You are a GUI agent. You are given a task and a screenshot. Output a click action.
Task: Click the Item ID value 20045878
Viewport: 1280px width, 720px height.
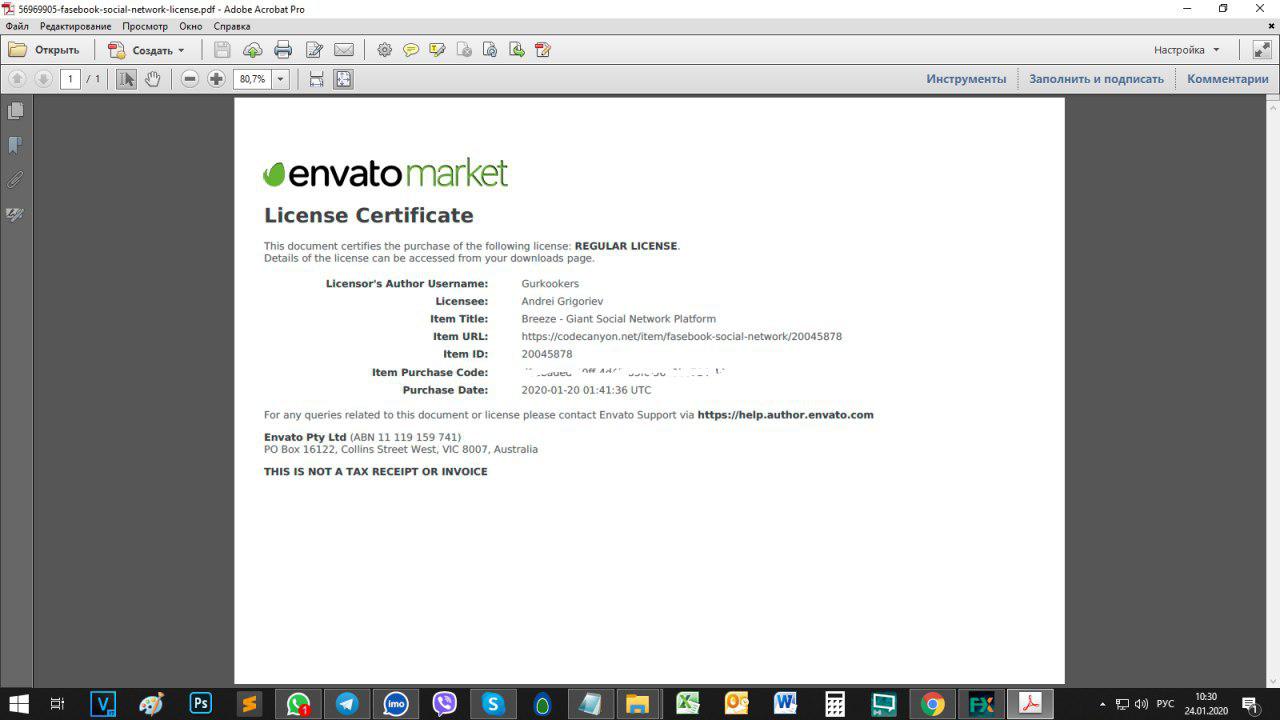[547, 354]
